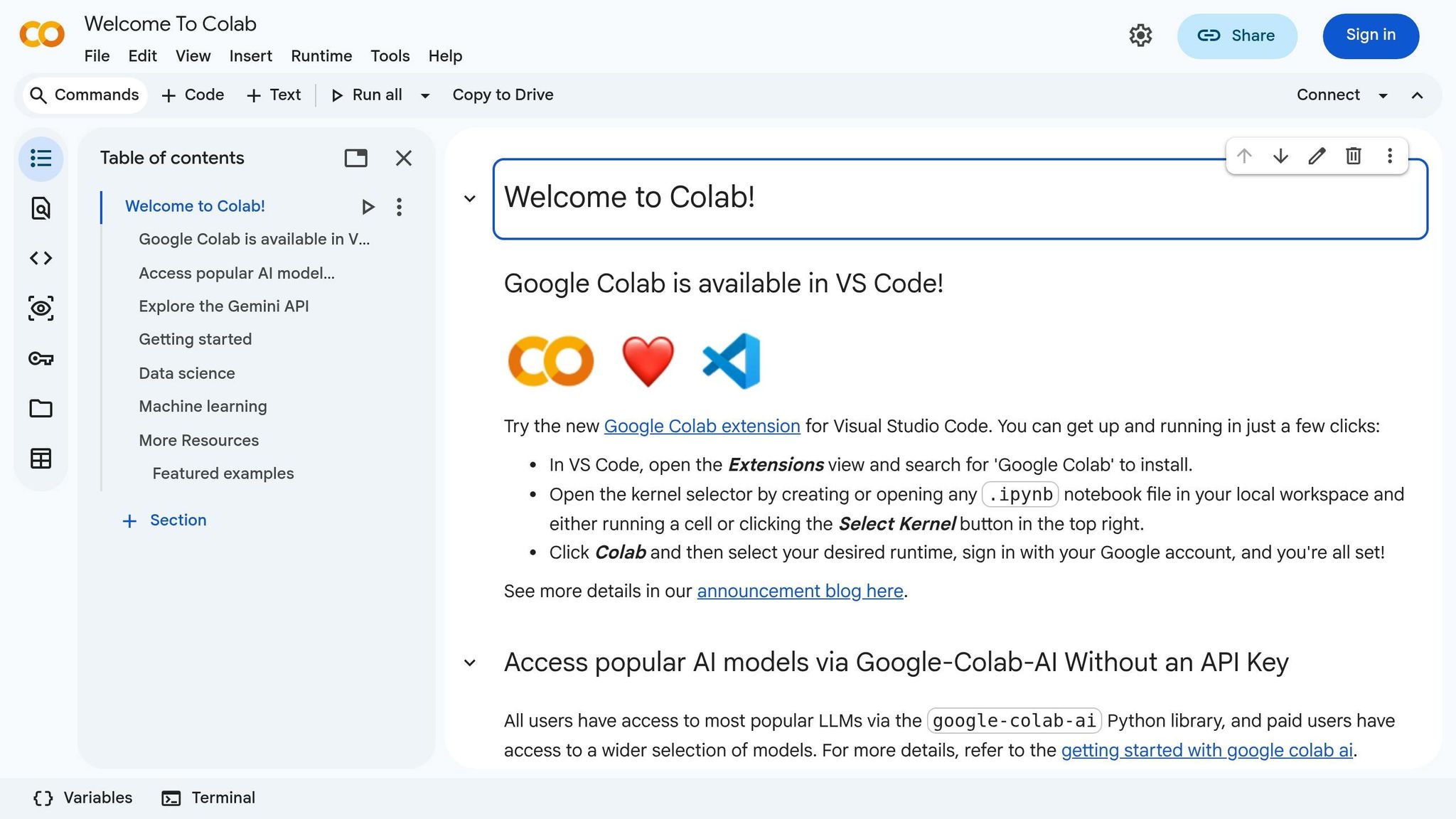
Task: Go to Data science entry
Action: click(x=186, y=374)
